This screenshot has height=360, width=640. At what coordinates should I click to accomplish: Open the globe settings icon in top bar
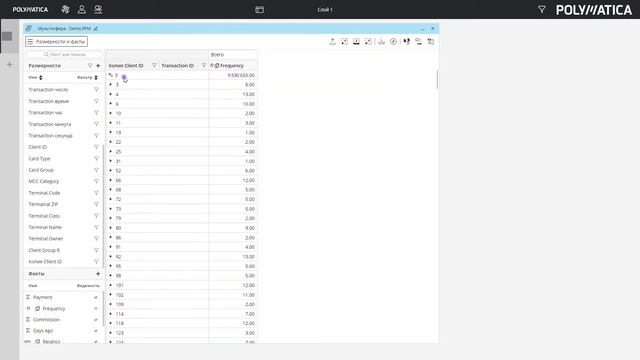[65, 9]
